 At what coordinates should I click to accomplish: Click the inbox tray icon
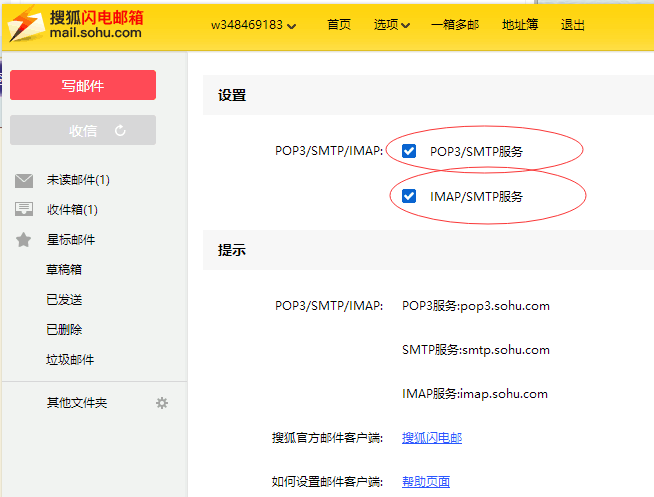pos(24,210)
